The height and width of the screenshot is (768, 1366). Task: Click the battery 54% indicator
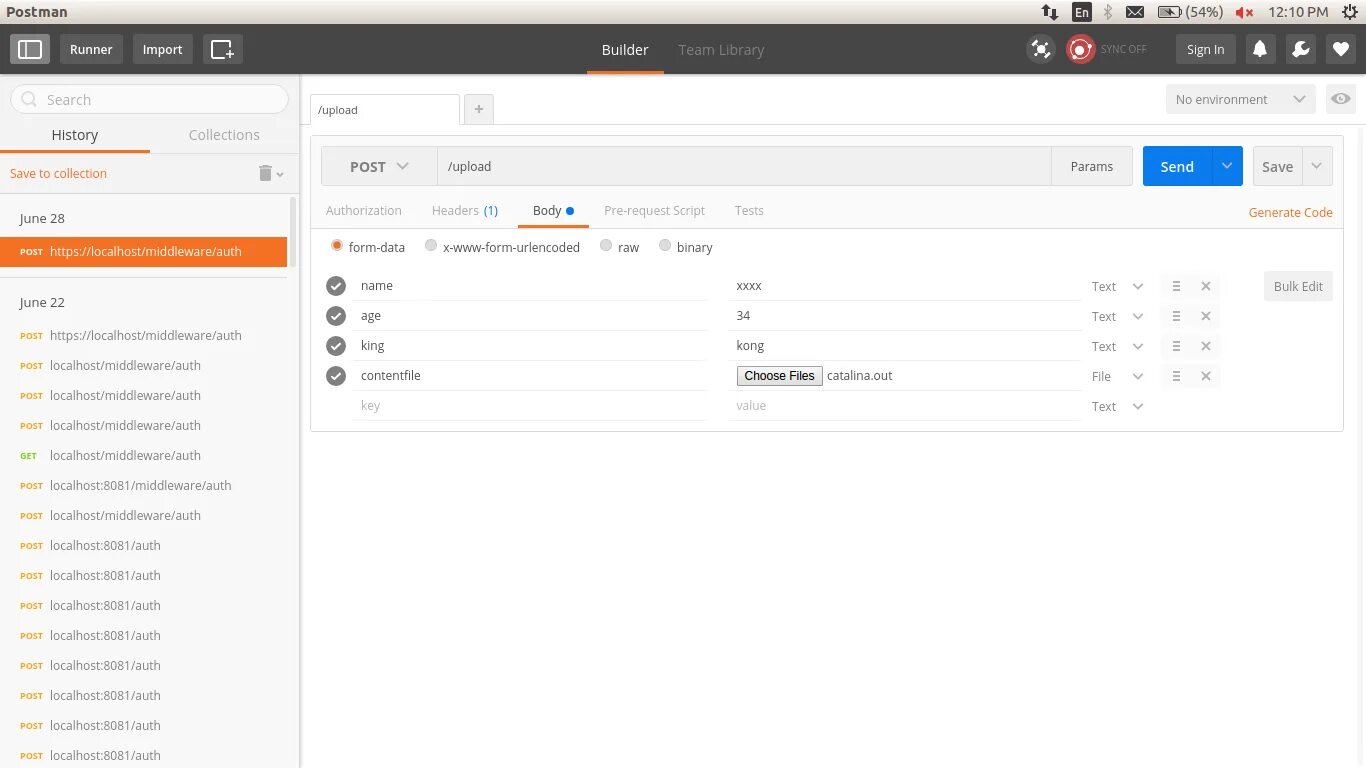tap(1190, 12)
